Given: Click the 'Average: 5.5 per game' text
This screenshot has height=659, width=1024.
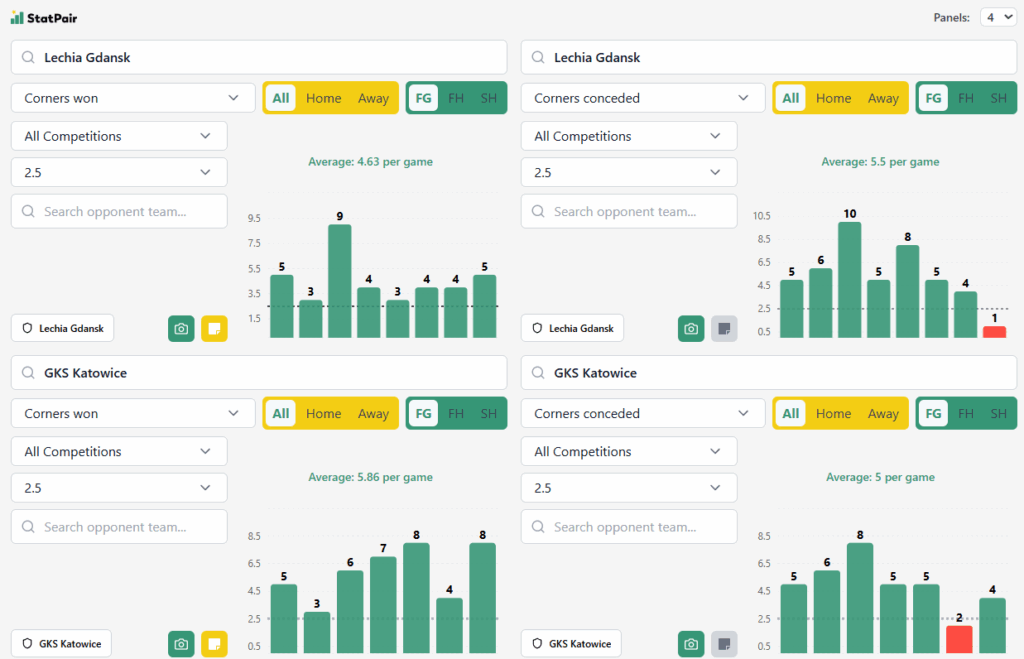Looking at the screenshot, I should 880,161.
